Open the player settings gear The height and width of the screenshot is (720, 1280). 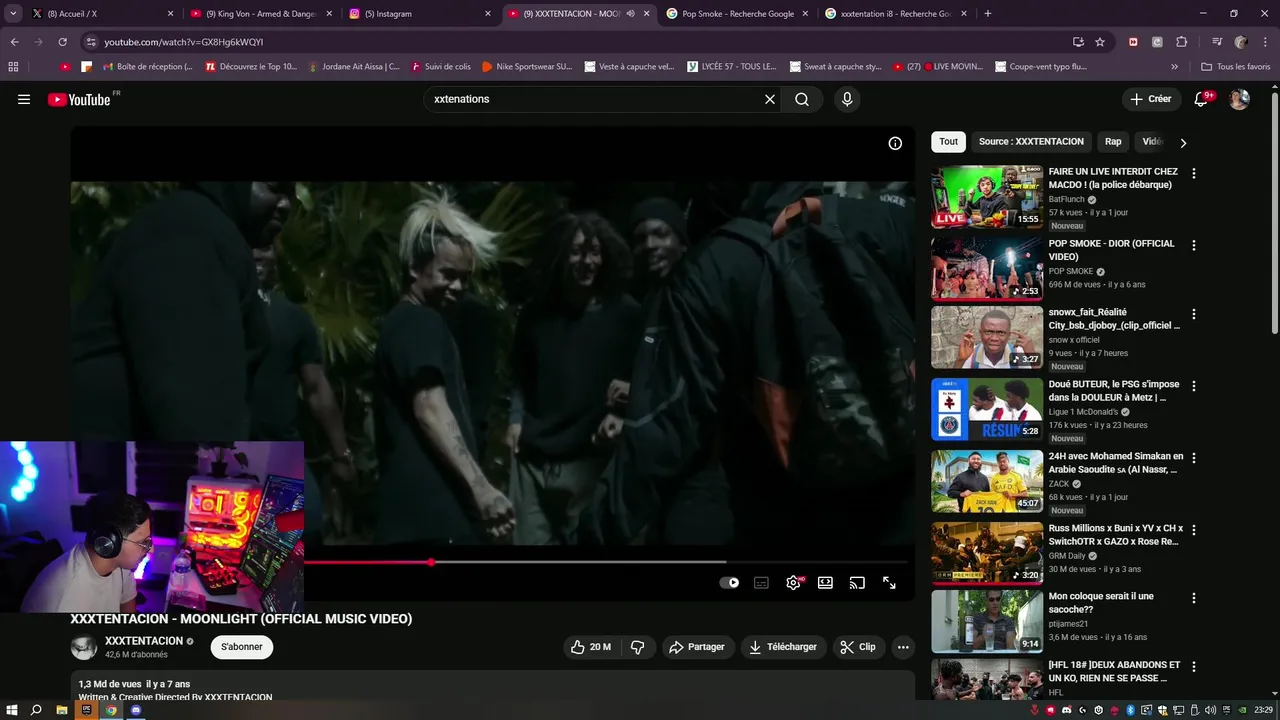[793, 583]
